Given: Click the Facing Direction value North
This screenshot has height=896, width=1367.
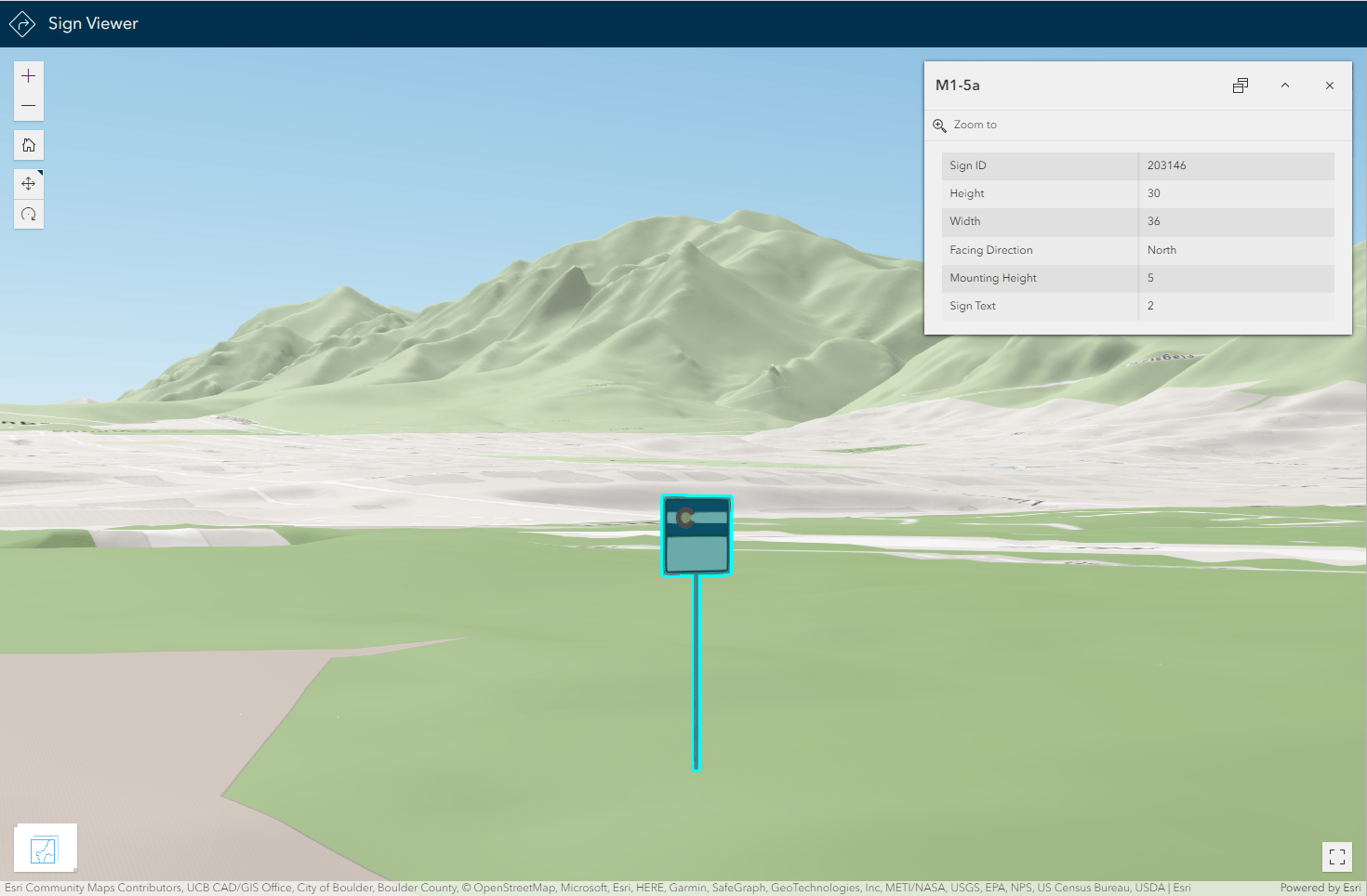Looking at the screenshot, I should 1161,249.
